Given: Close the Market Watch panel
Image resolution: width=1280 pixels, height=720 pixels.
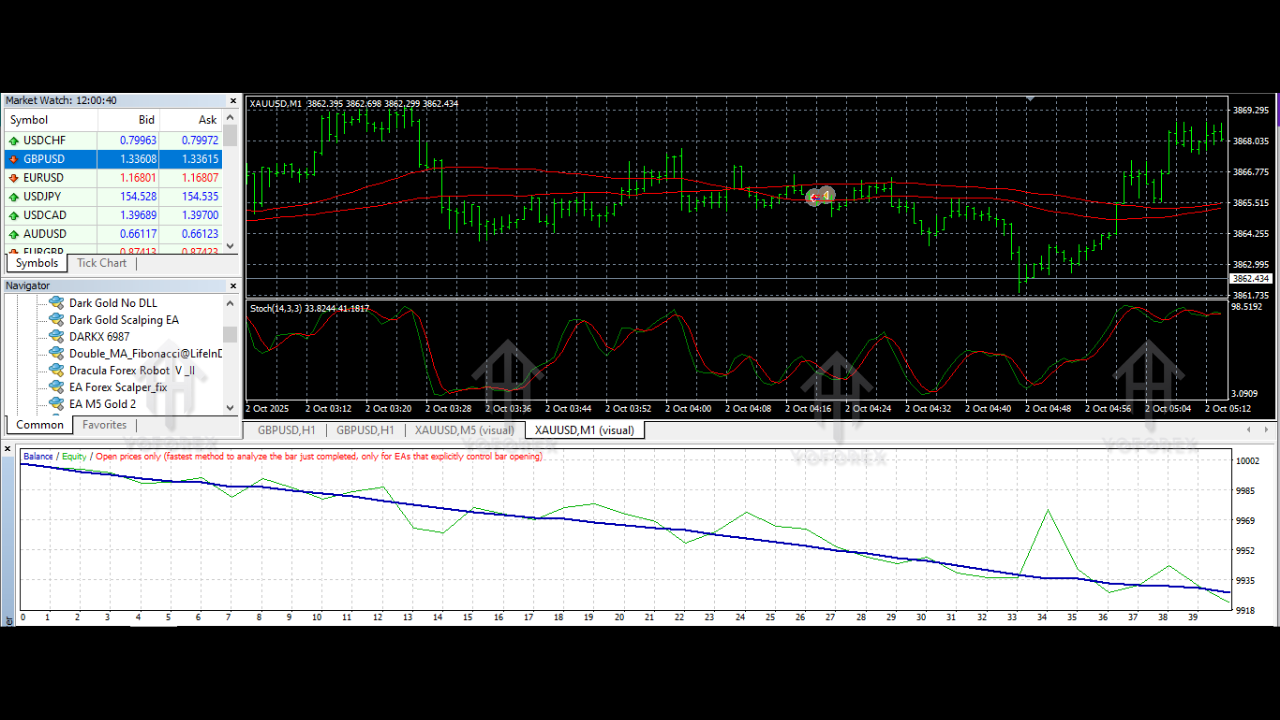Looking at the screenshot, I should tap(233, 101).
